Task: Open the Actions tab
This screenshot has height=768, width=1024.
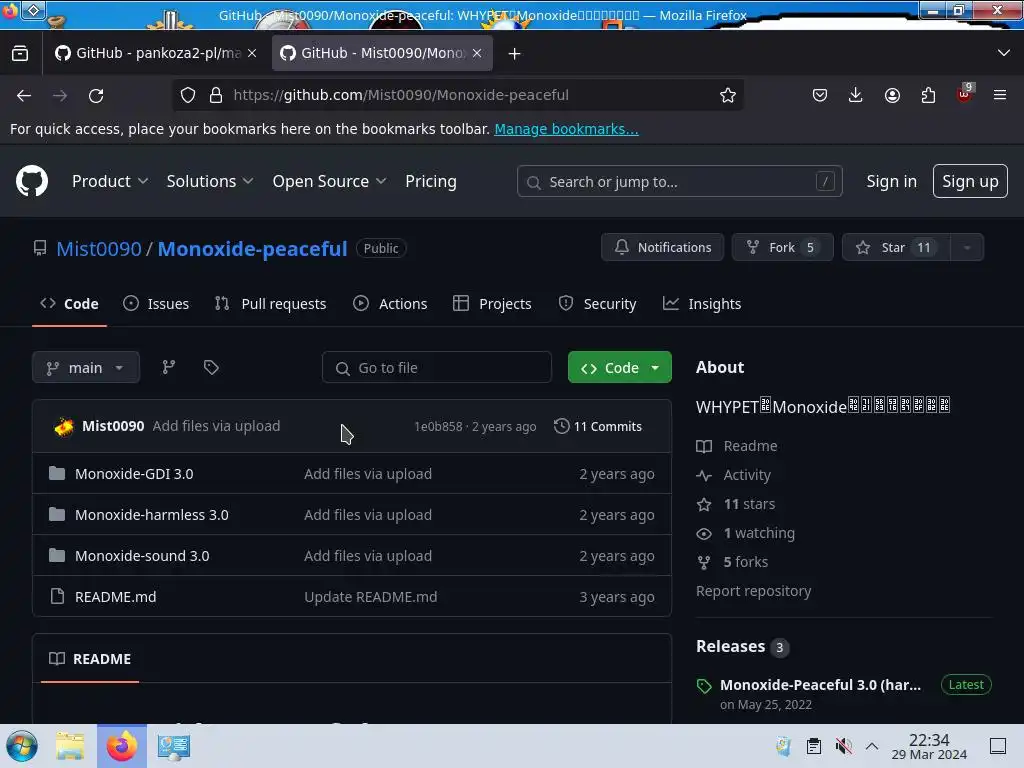Action: (390, 304)
